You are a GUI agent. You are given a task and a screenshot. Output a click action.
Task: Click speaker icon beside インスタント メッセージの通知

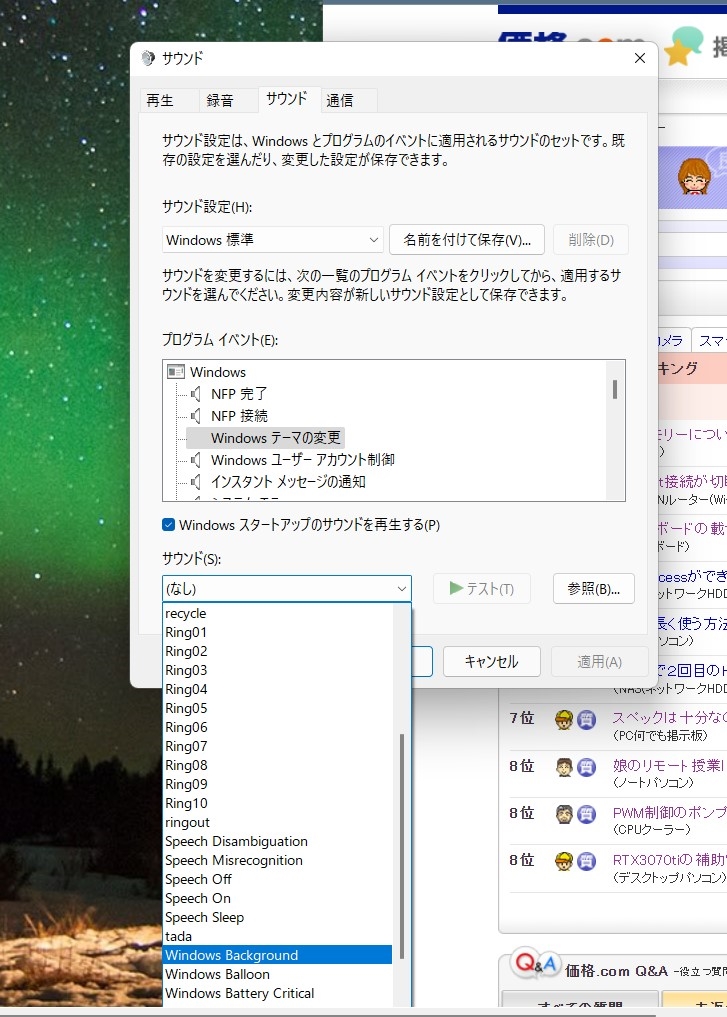pyautogui.click(x=195, y=482)
